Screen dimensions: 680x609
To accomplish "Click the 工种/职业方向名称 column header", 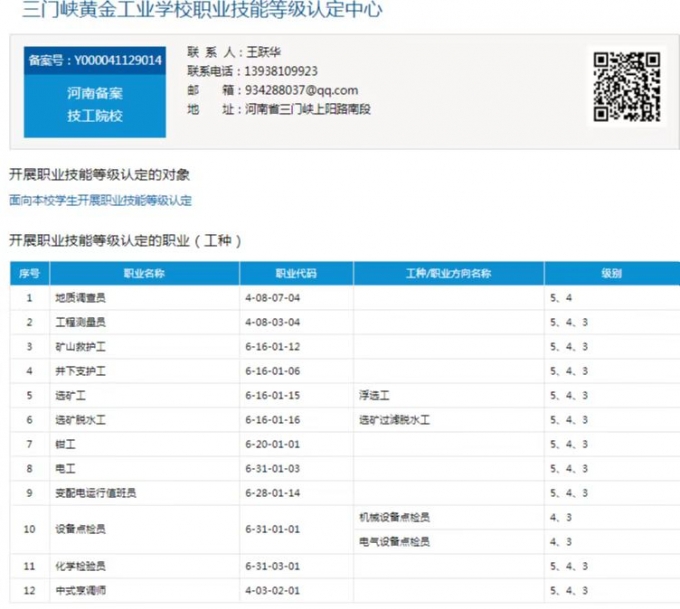I will click(448, 273).
